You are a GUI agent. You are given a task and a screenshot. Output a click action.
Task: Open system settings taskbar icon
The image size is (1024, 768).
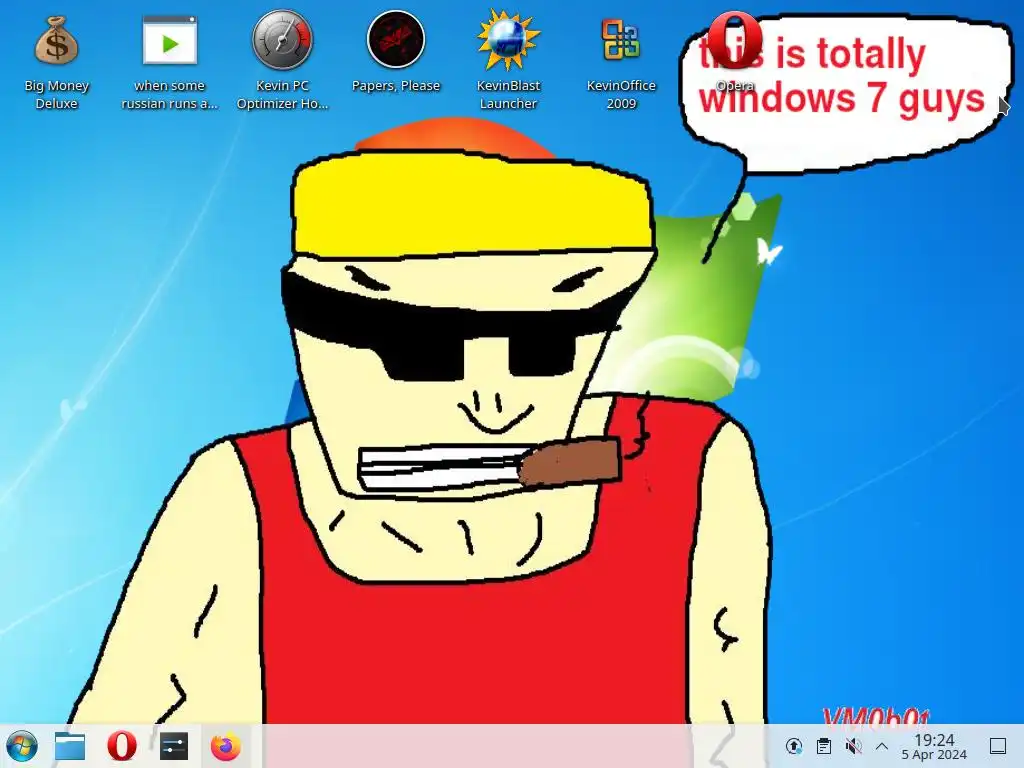click(x=174, y=746)
